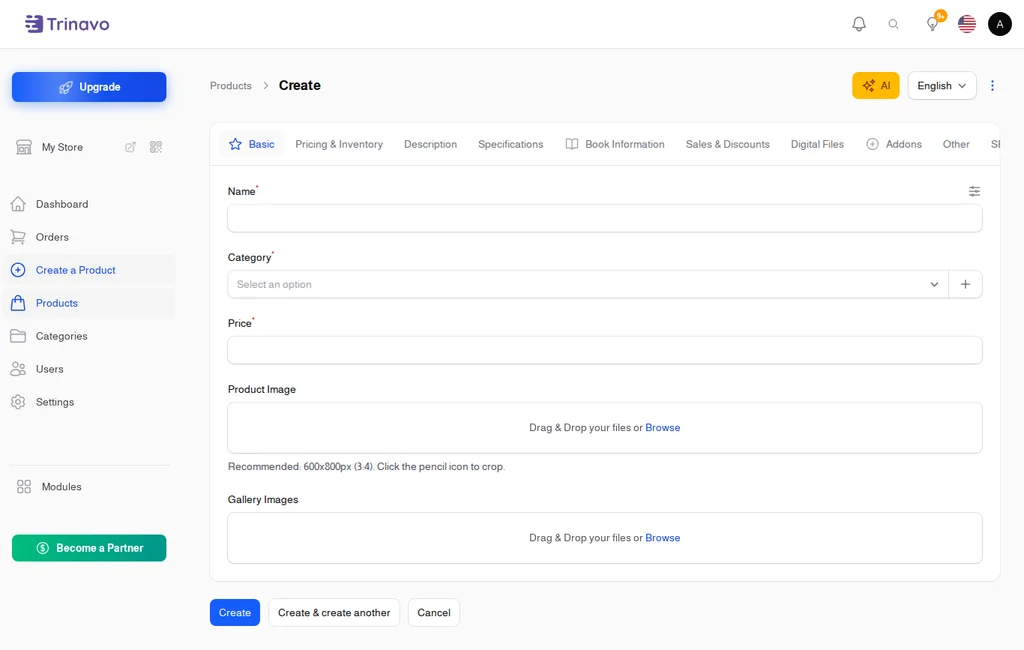Open the Sales & Discounts tab
The width and height of the screenshot is (1024, 650).
click(728, 144)
